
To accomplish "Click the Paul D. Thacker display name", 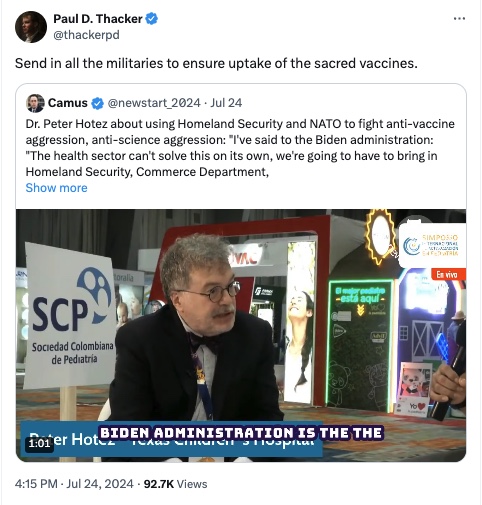I will point(98,19).
